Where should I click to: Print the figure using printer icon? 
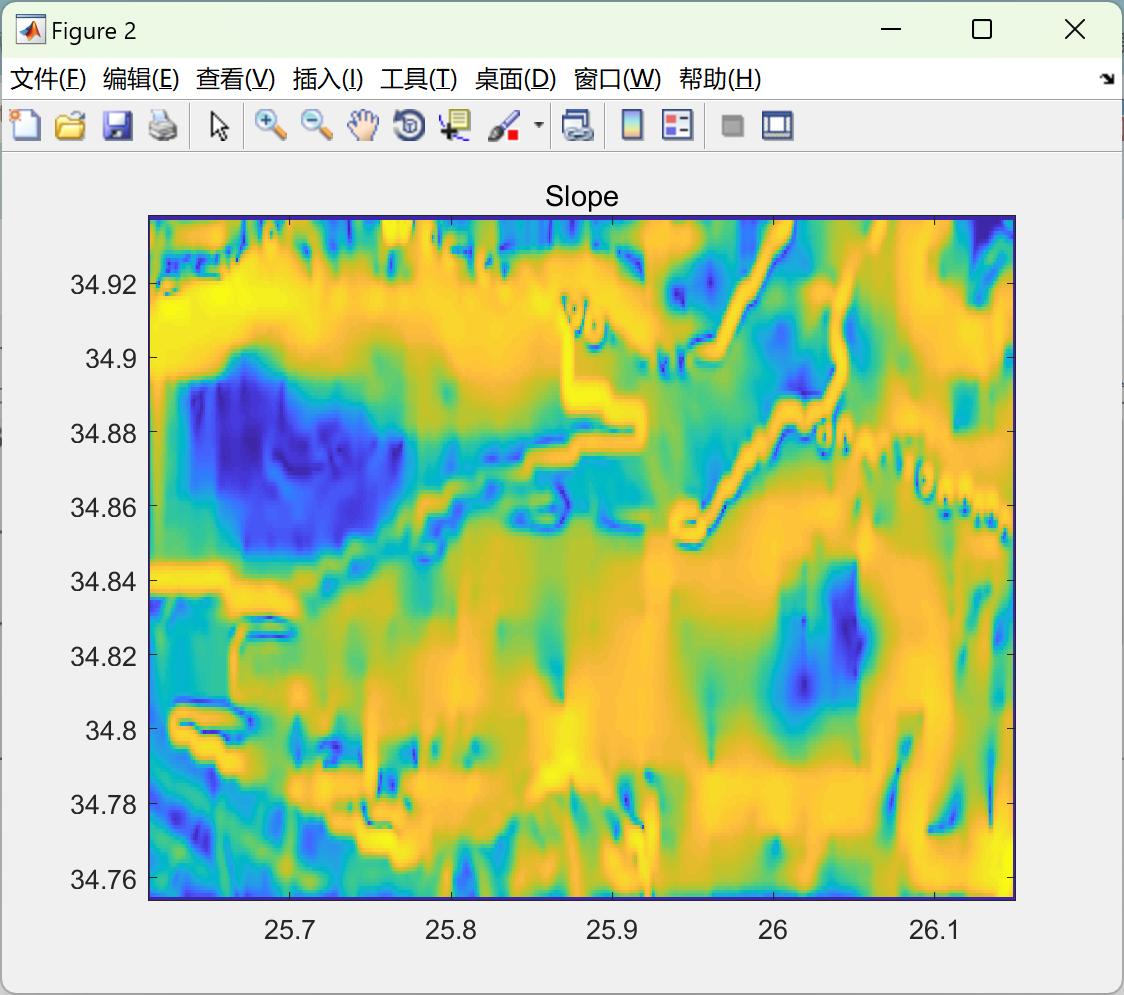coord(163,125)
